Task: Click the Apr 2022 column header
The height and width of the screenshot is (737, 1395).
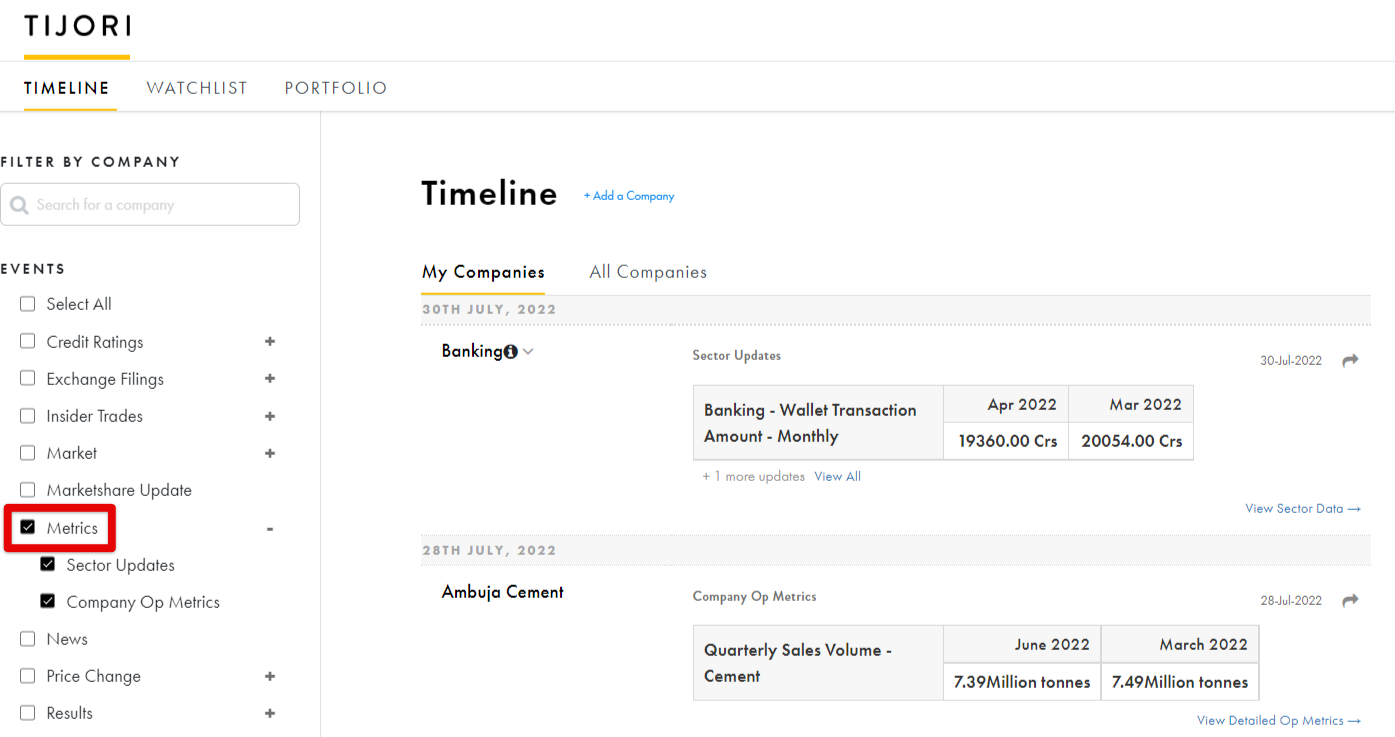Action: [x=1007, y=405]
